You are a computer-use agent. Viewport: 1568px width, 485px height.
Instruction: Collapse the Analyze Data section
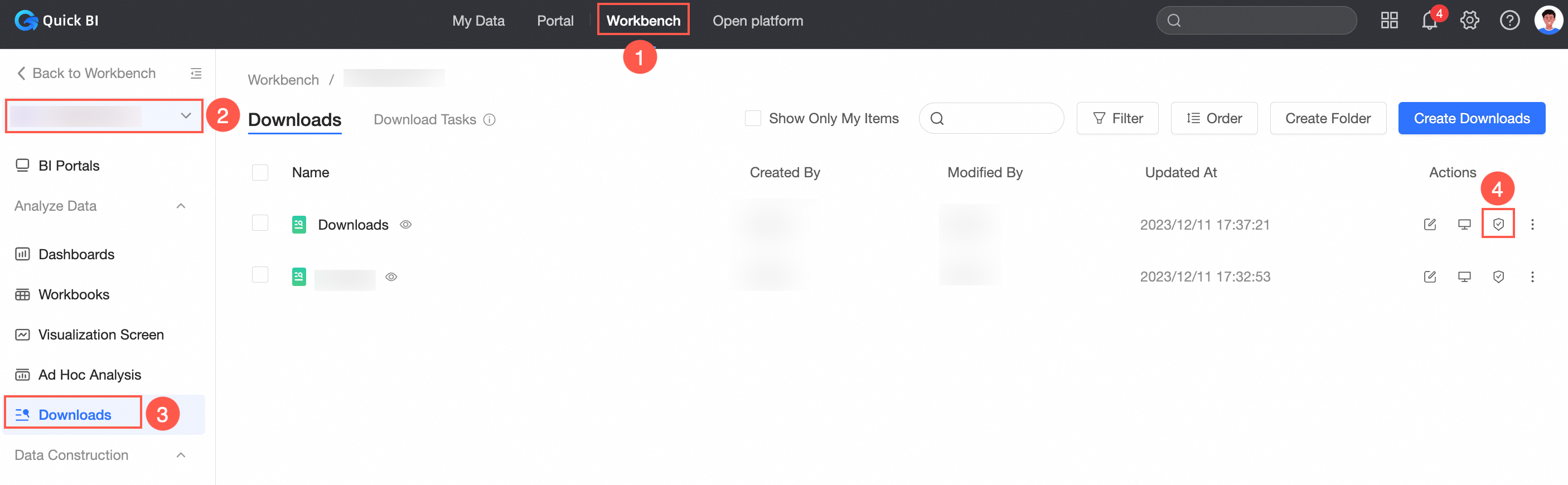(181, 206)
